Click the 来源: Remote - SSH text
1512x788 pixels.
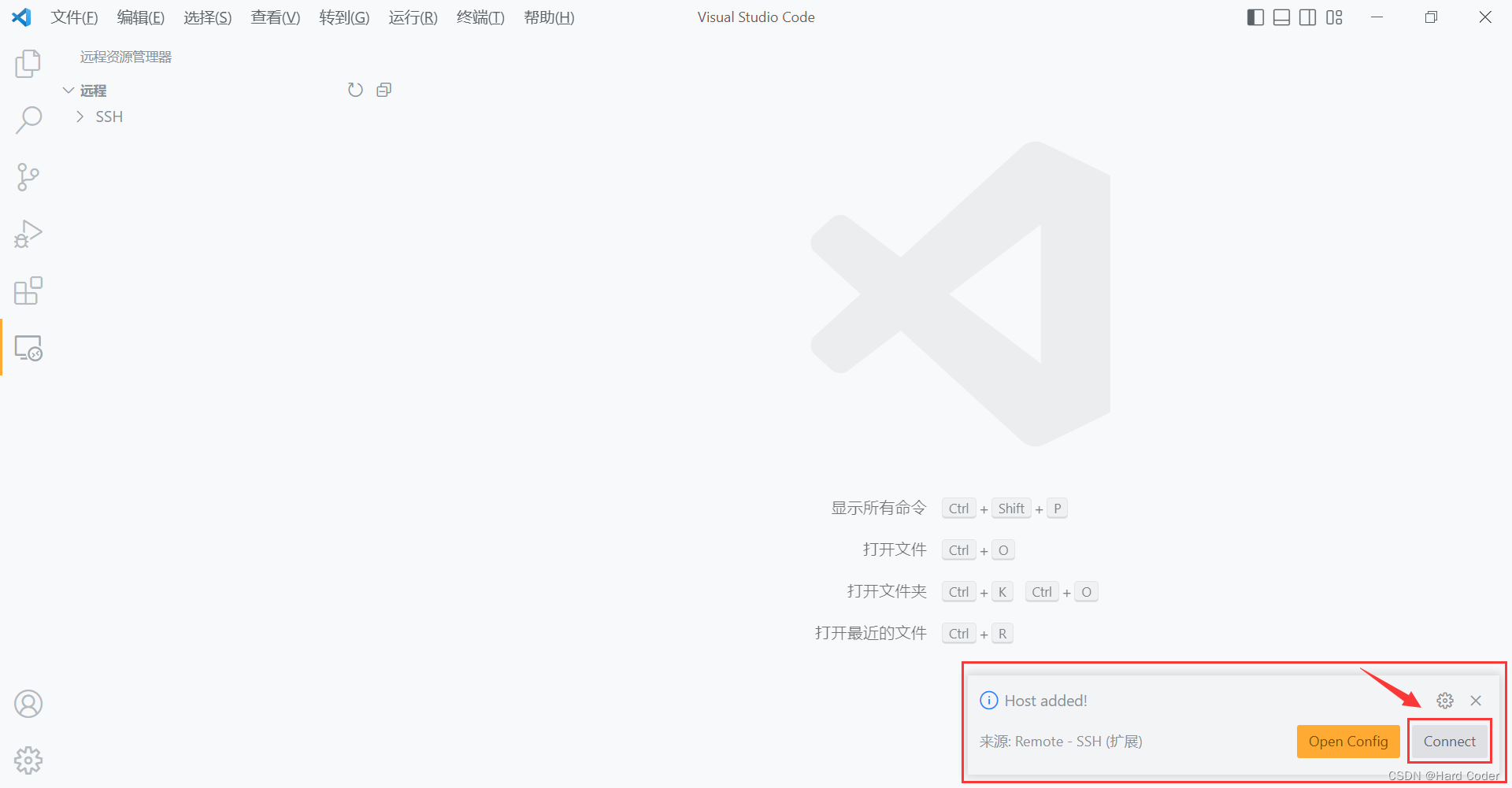coord(1061,742)
